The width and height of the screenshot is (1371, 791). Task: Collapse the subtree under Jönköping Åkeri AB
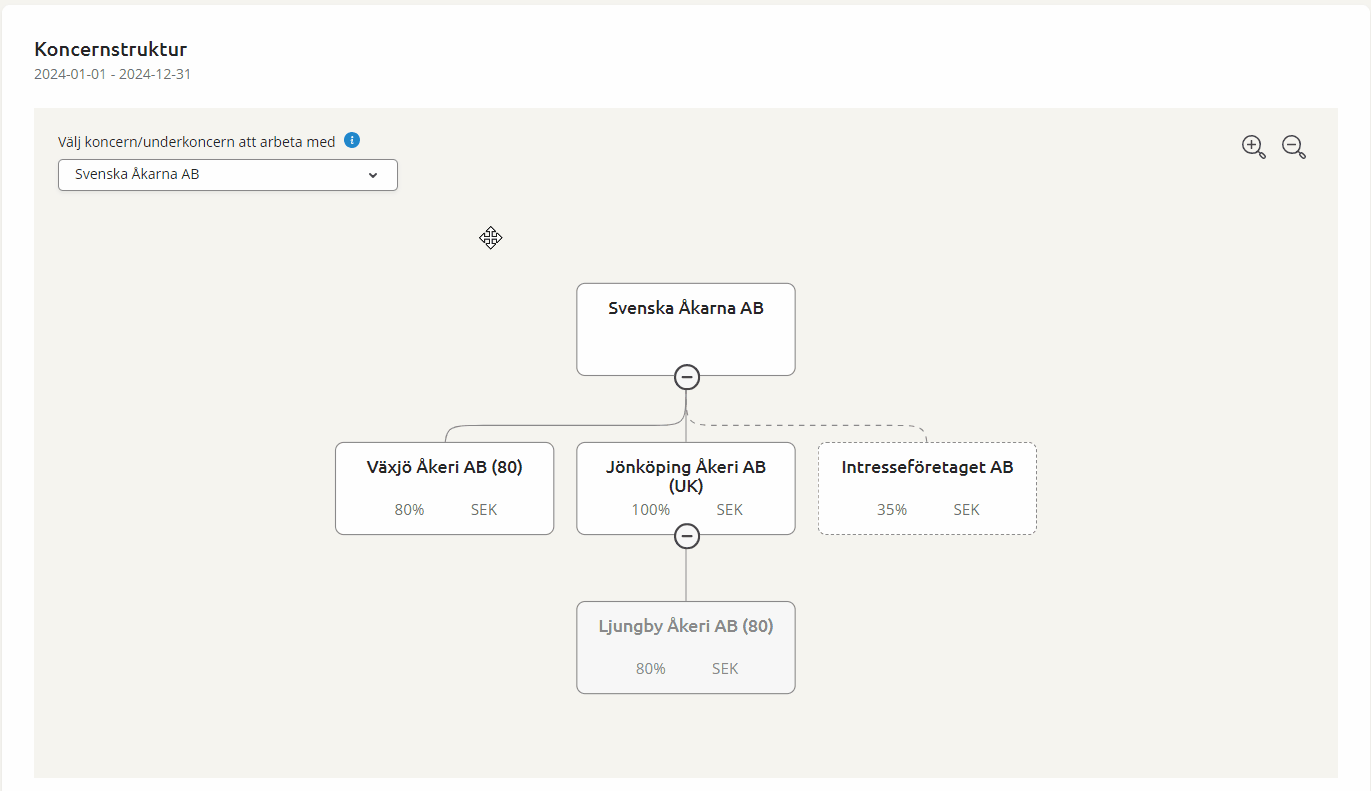(686, 536)
